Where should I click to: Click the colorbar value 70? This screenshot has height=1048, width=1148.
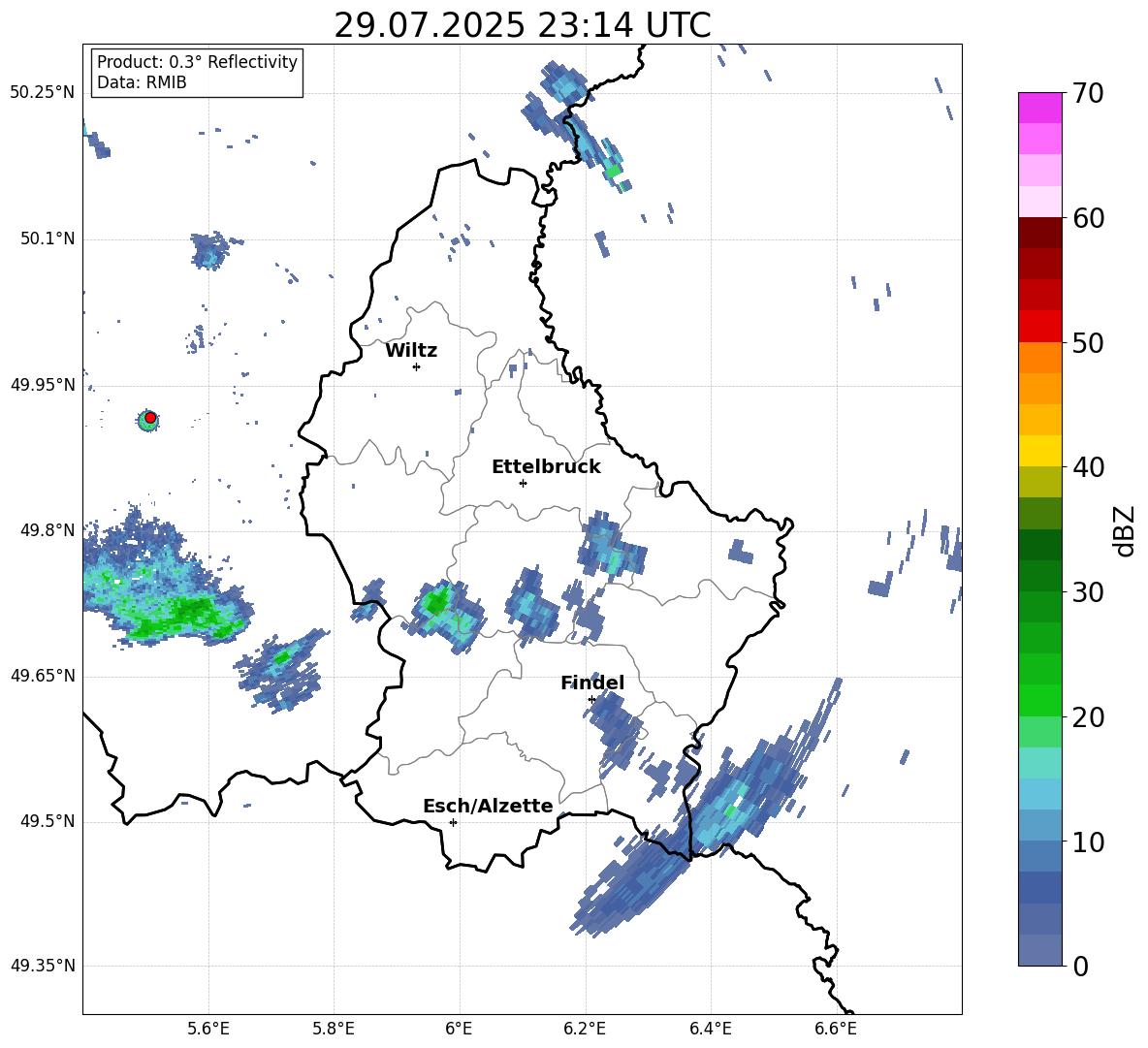click(x=1088, y=93)
